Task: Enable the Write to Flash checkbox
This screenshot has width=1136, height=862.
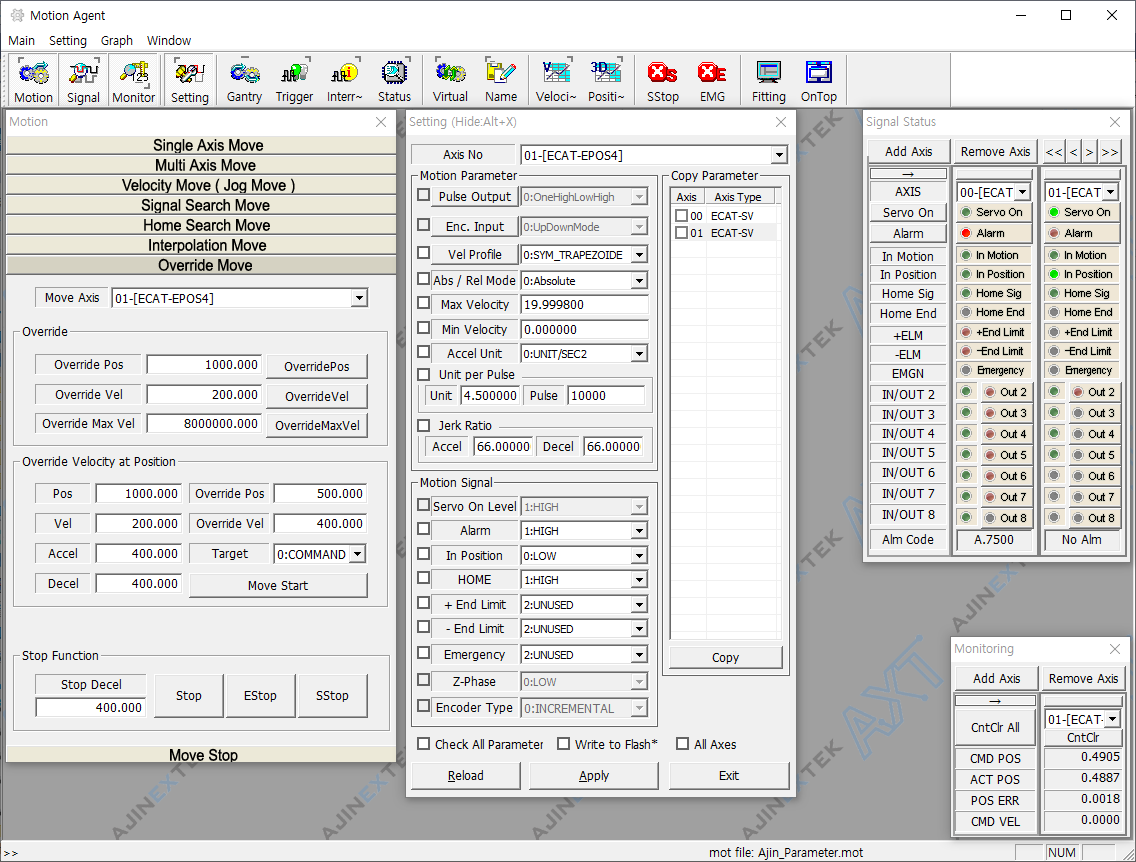Action: [x=564, y=744]
